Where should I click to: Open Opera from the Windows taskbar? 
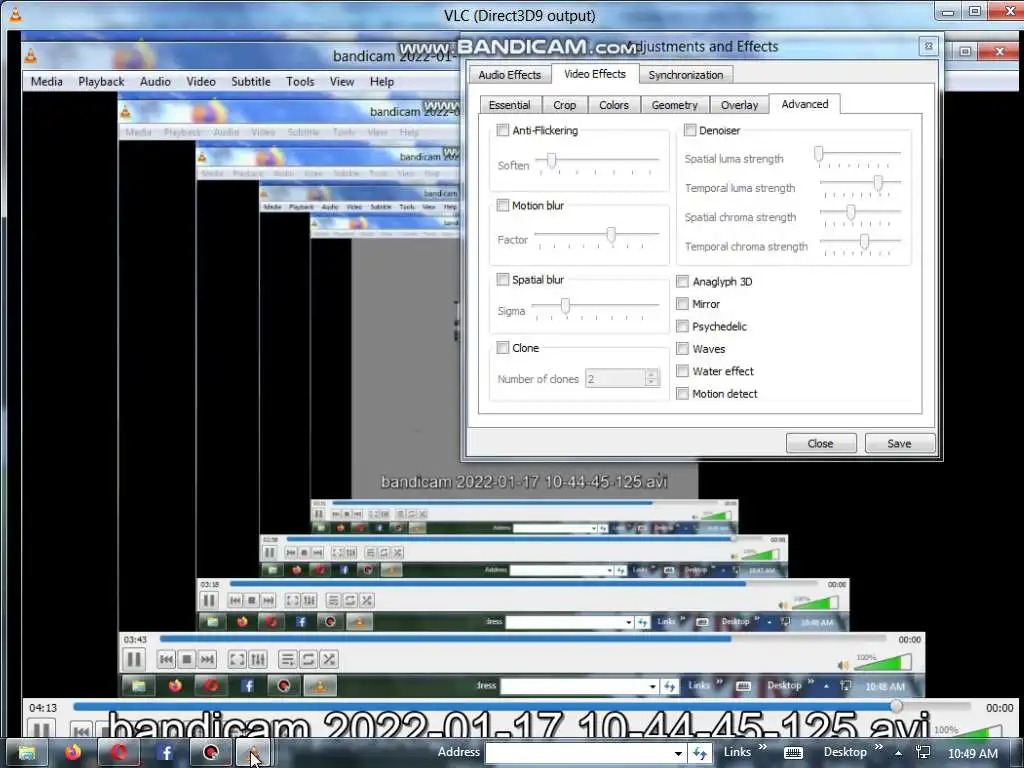click(x=119, y=753)
